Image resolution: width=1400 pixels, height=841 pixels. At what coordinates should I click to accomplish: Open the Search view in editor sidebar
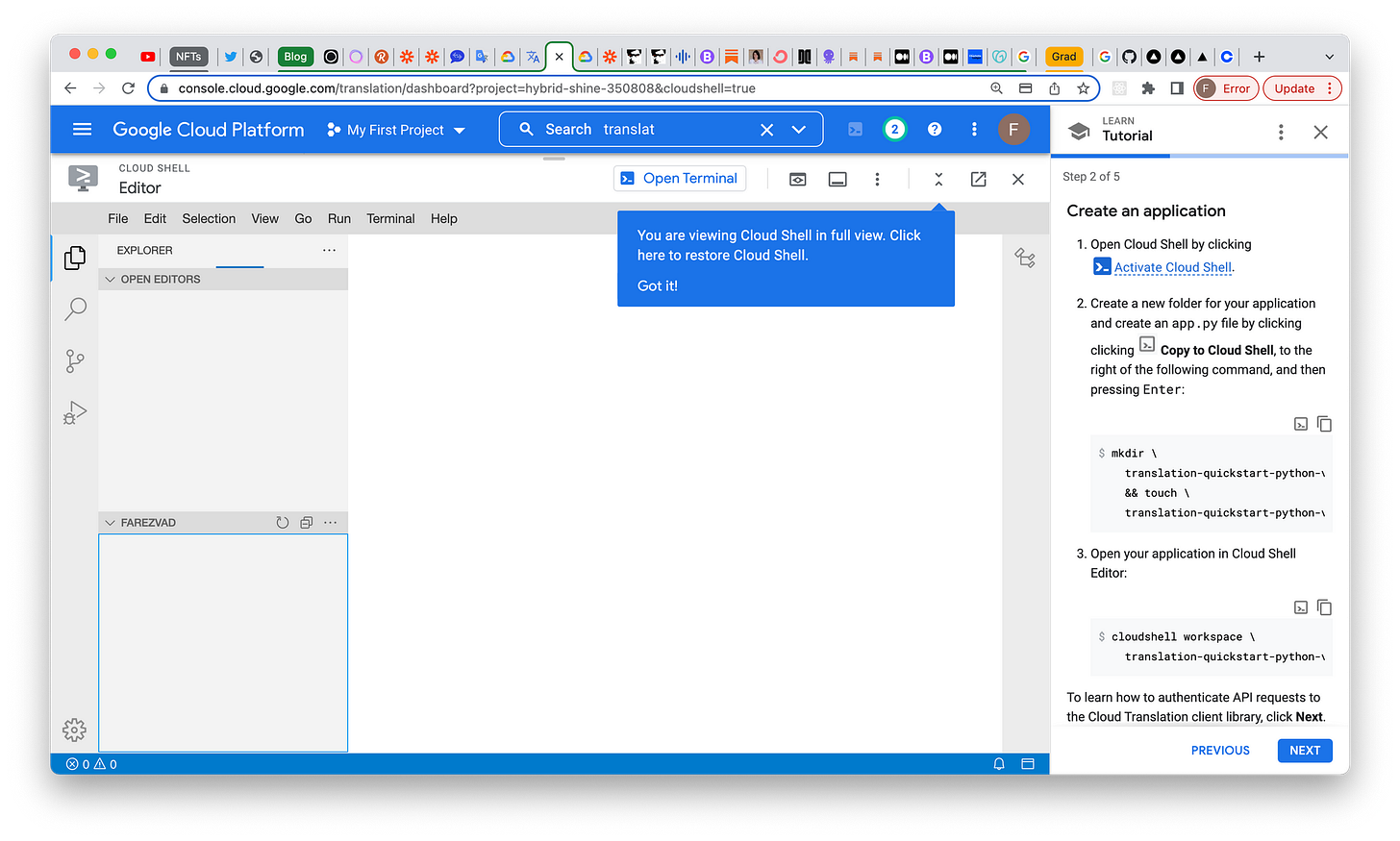75,309
